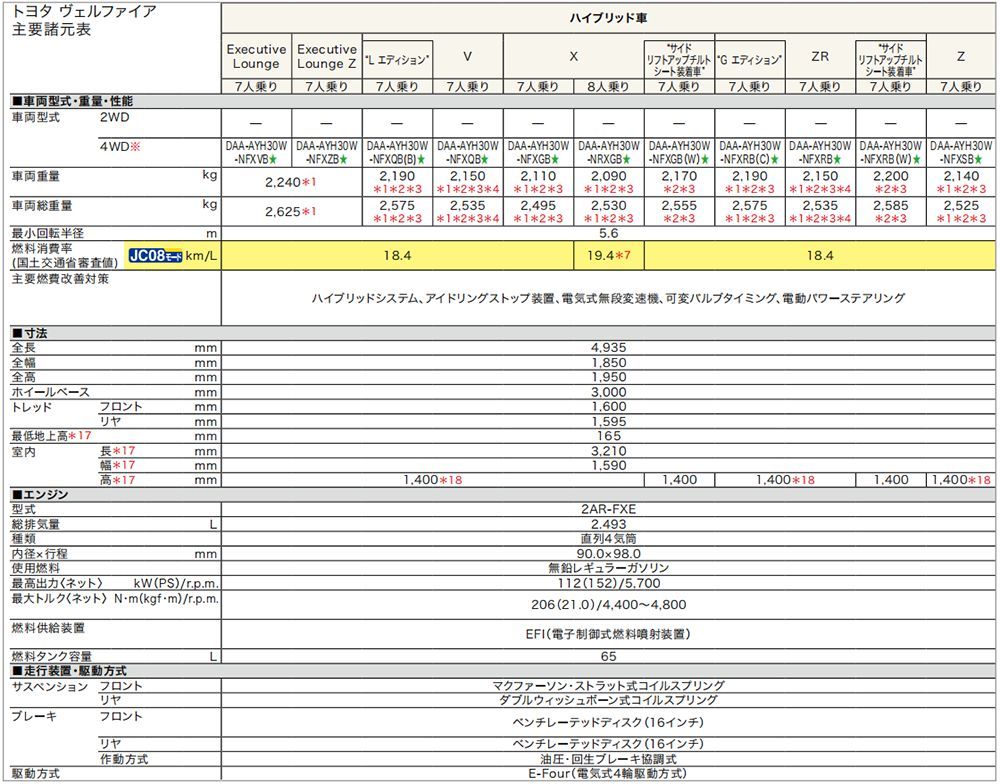Click vehicle weight value 2,090
The width and height of the screenshot is (1000, 784).
[608, 176]
